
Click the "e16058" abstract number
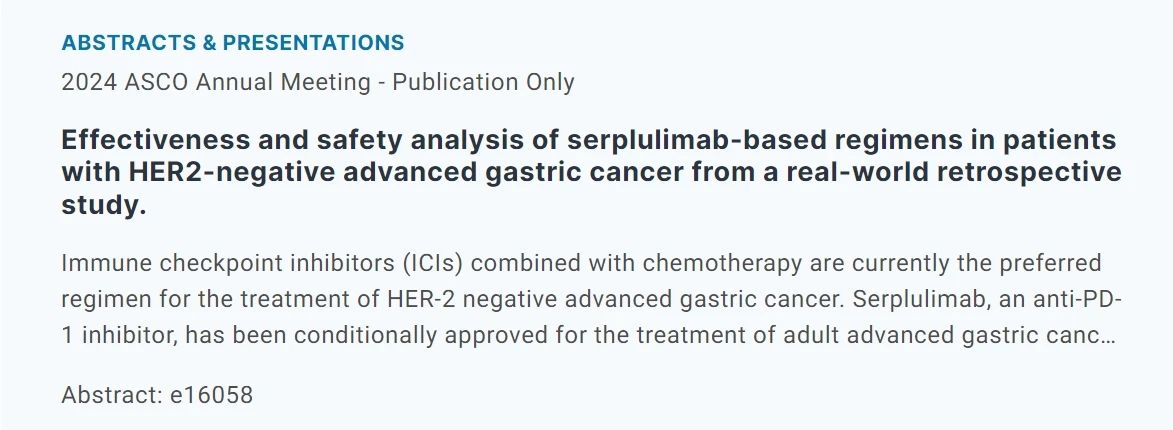click(211, 395)
